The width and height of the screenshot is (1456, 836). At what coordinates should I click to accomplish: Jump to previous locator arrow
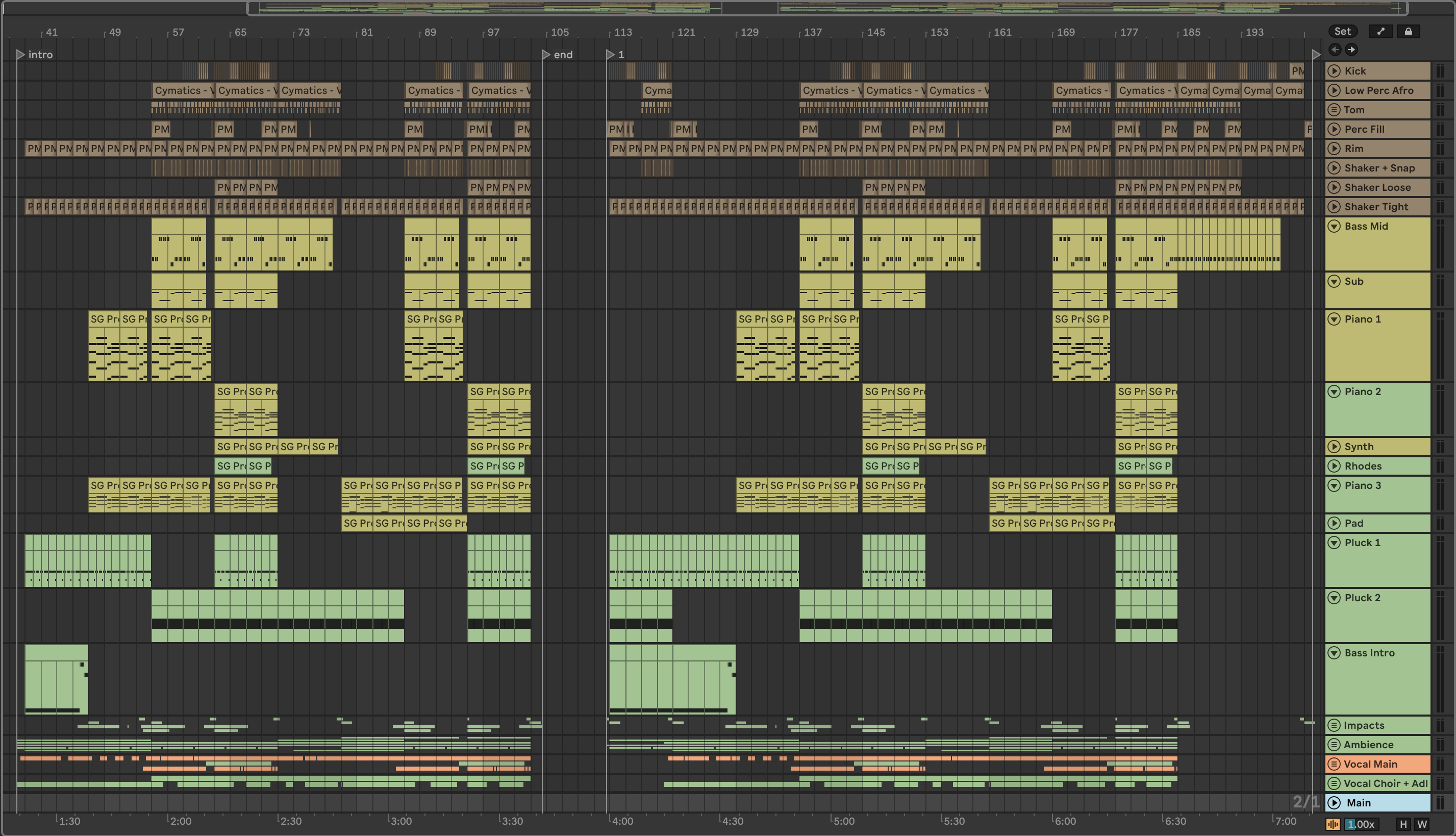click(x=1335, y=50)
